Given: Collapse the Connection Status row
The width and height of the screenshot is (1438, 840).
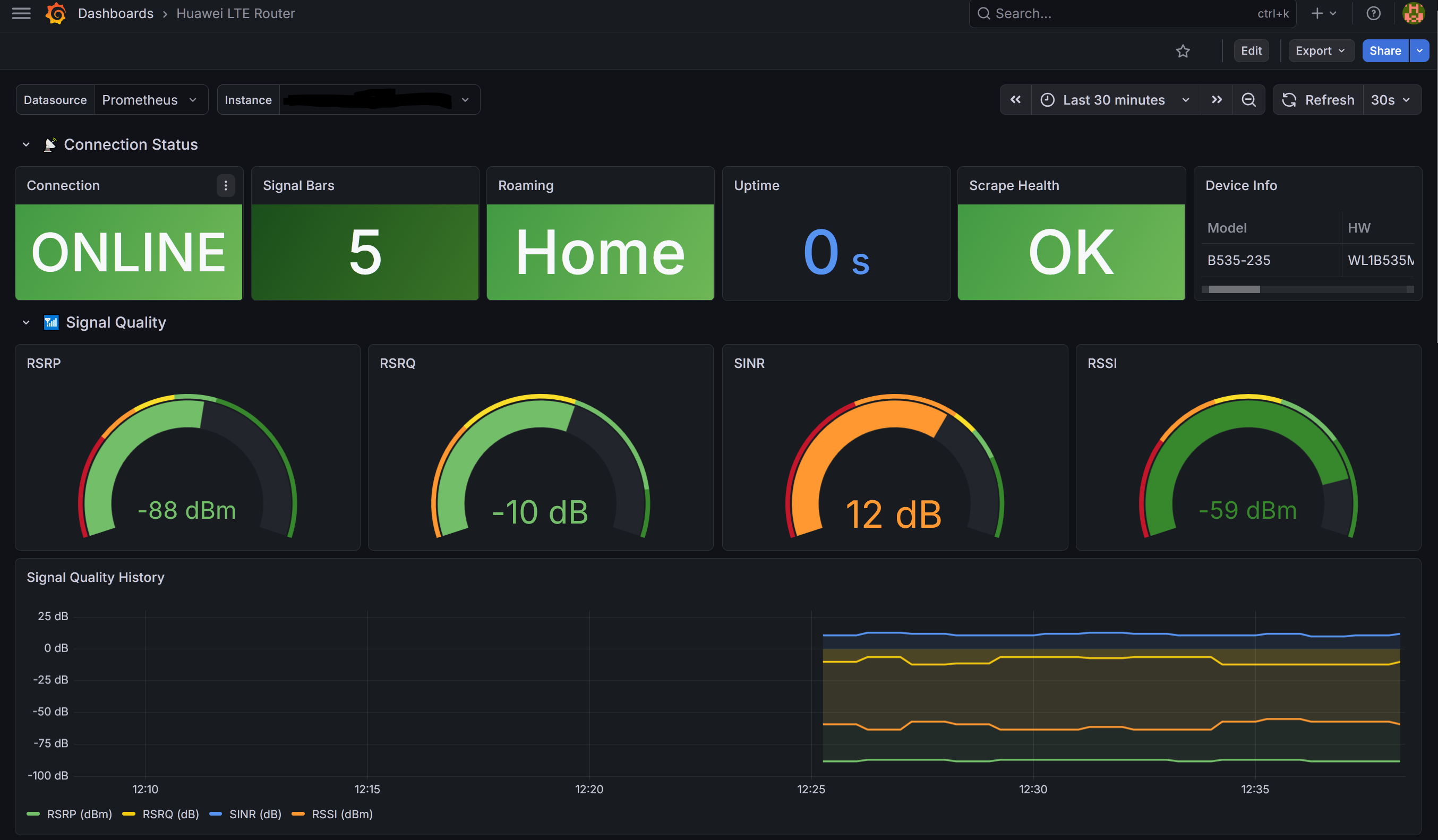Looking at the screenshot, I should (x=25, y=145).
